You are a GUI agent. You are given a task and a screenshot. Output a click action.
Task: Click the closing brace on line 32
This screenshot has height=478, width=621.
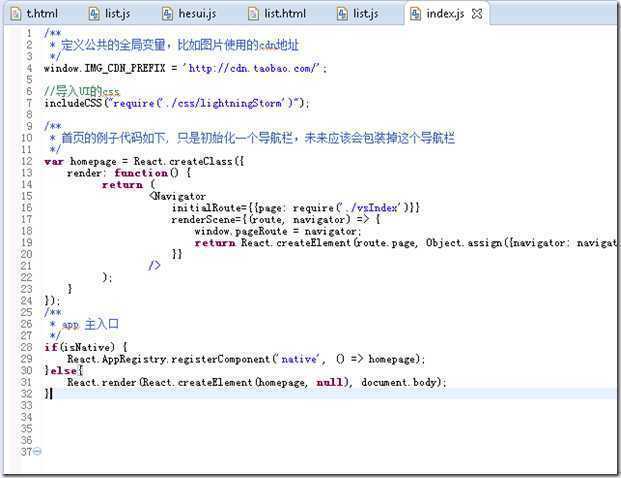click(47, 394)
